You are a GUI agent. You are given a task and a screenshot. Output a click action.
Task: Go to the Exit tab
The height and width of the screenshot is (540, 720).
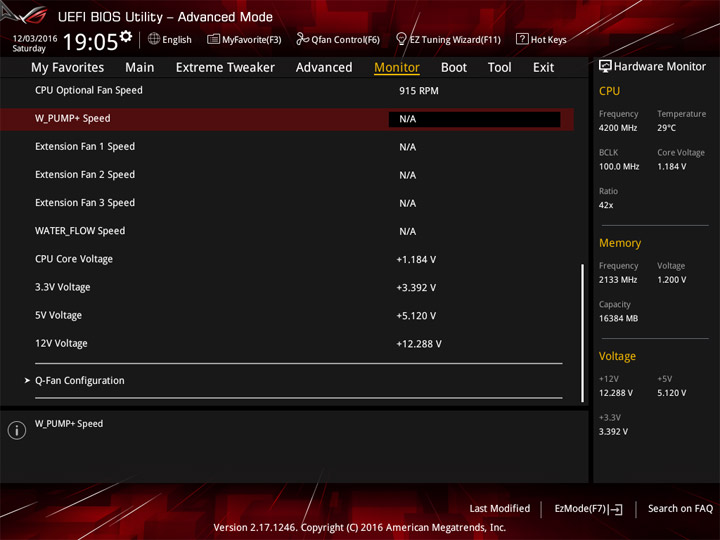click(x=543, y=68)
